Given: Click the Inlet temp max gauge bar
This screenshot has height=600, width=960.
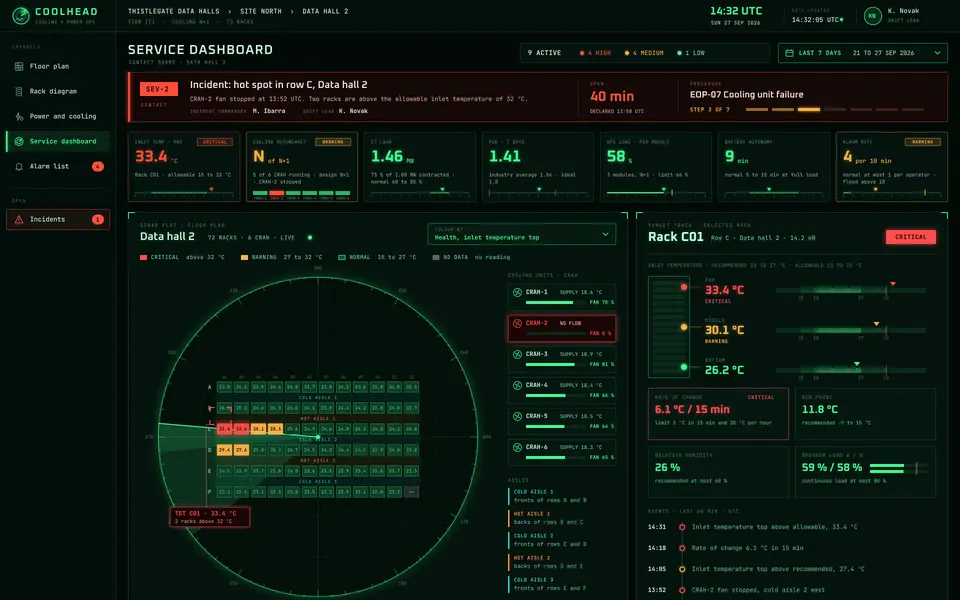Looking at the screenshot, I should [x=183, y=192].
